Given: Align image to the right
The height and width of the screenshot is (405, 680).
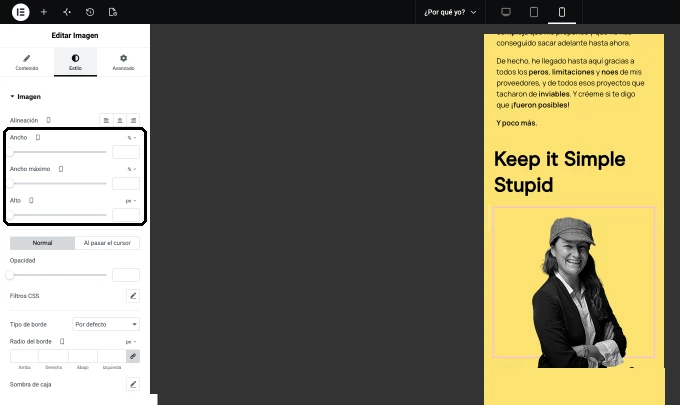Looking at the screenshot, I should [x=133, y=120].
